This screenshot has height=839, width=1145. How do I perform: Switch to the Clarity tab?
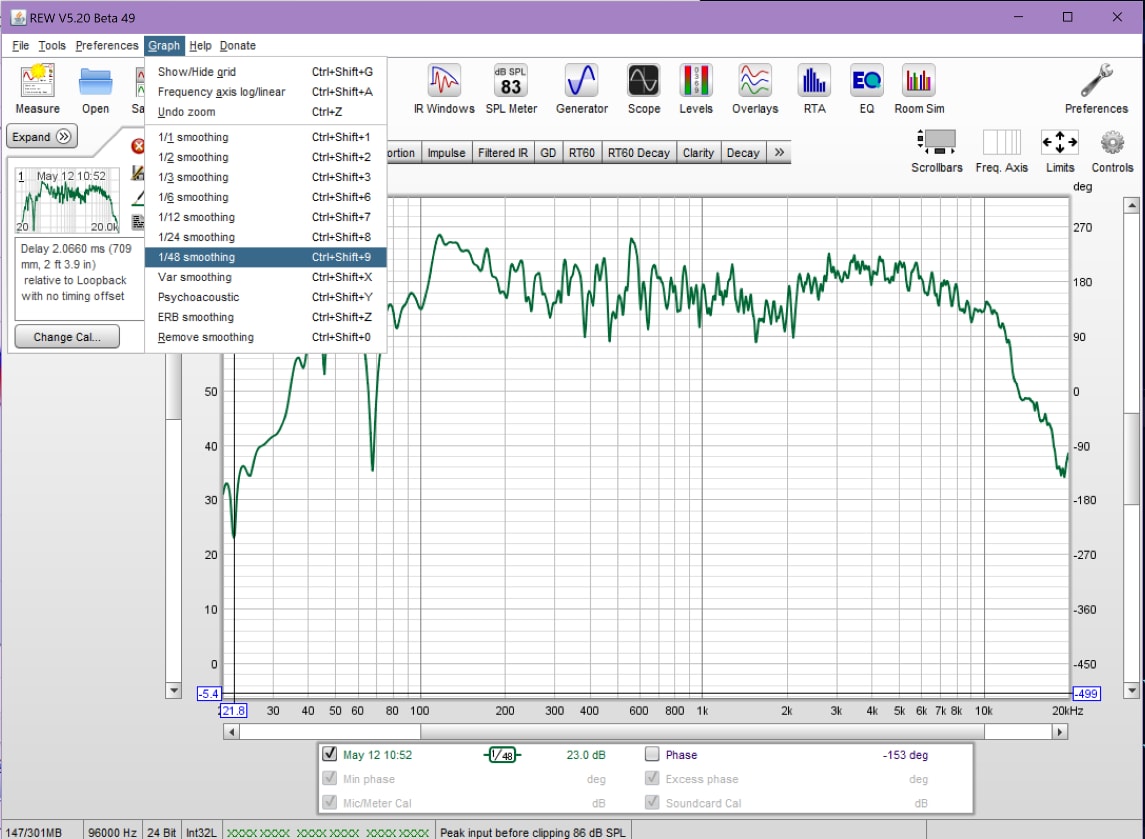(x=698, y=153)
